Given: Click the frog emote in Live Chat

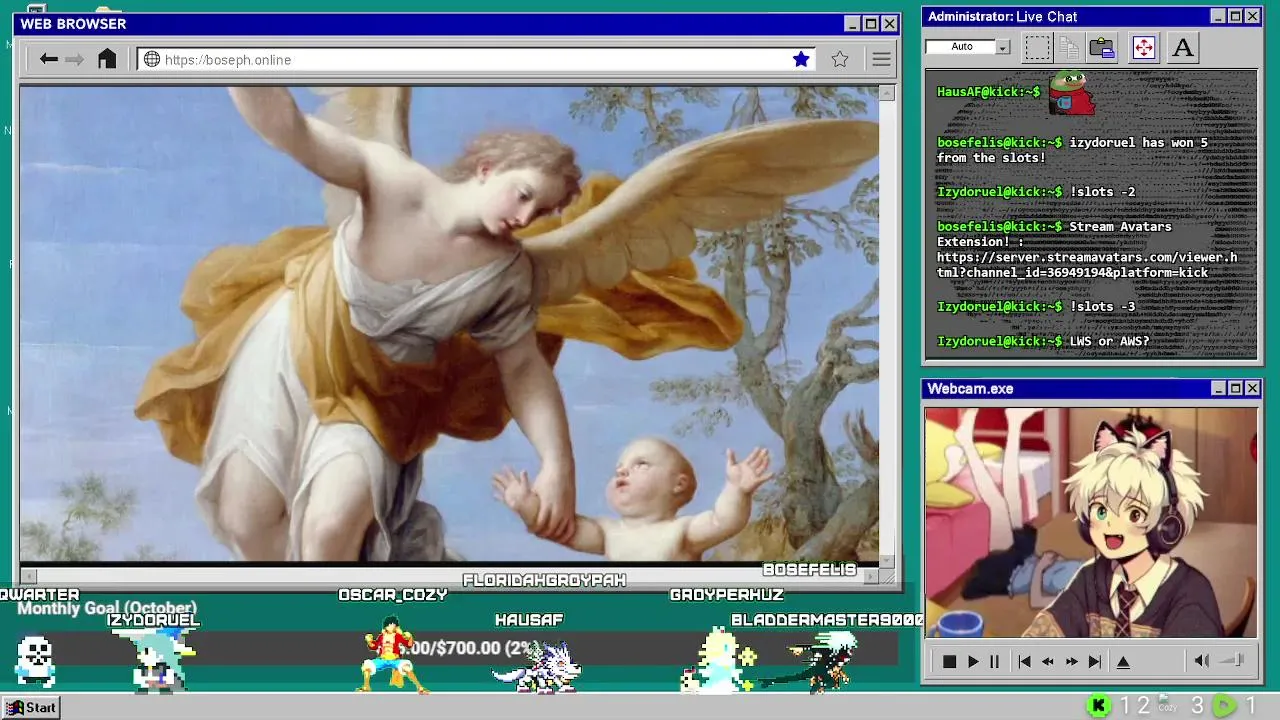Looking at the screenshot, I should [1071, 93].
